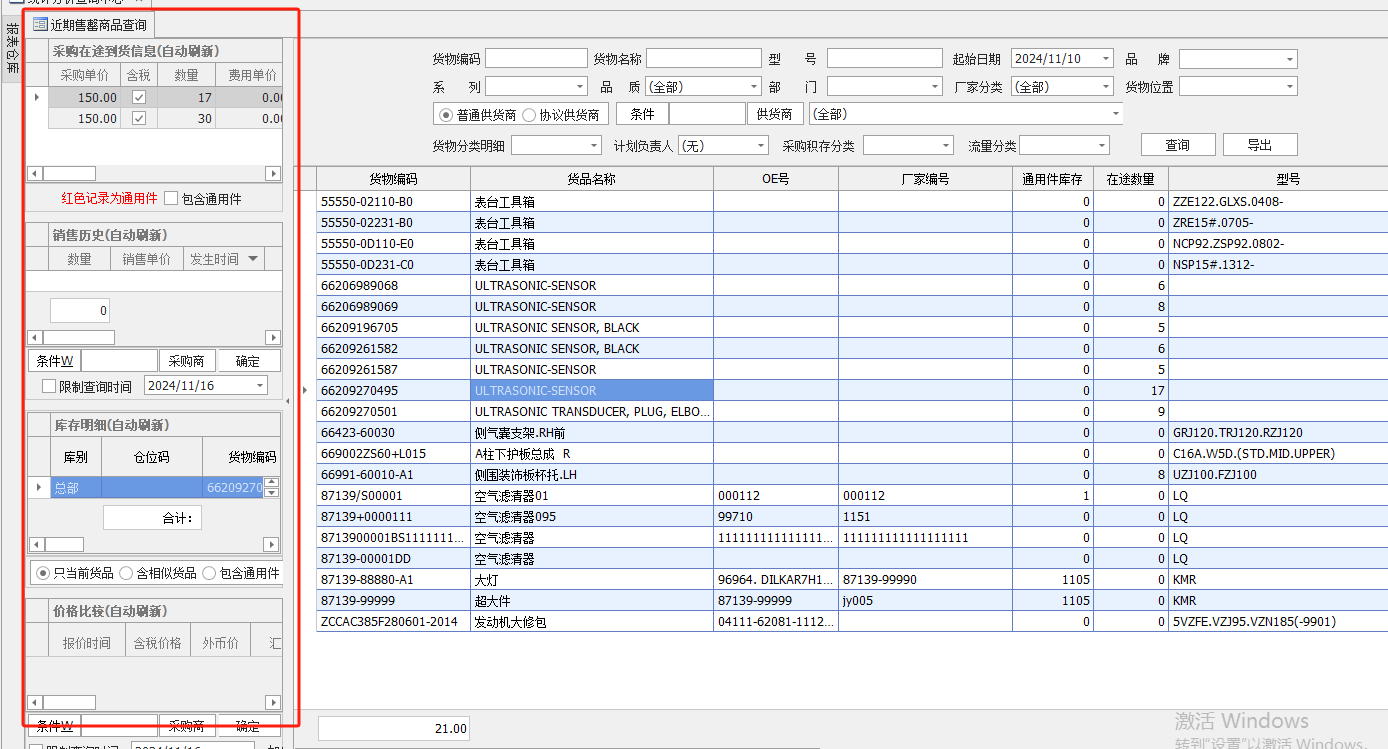Click the 空气滤清器095 cell

click(592, 517)
